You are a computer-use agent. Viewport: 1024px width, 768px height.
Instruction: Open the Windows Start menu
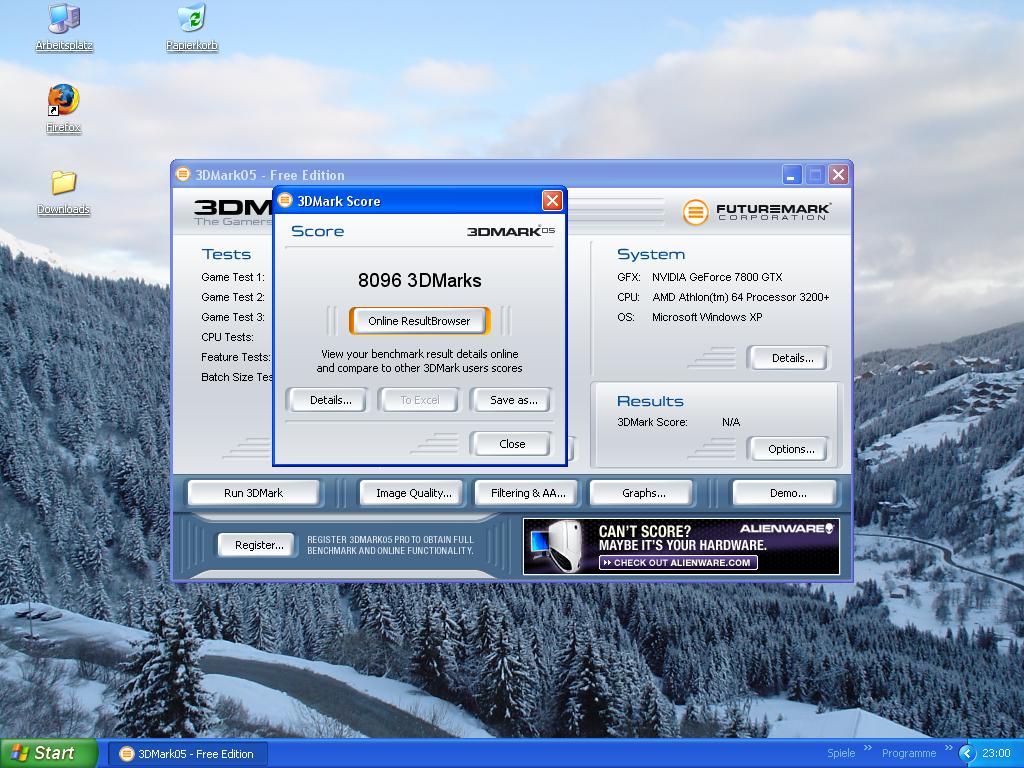(x=47, y=753)
